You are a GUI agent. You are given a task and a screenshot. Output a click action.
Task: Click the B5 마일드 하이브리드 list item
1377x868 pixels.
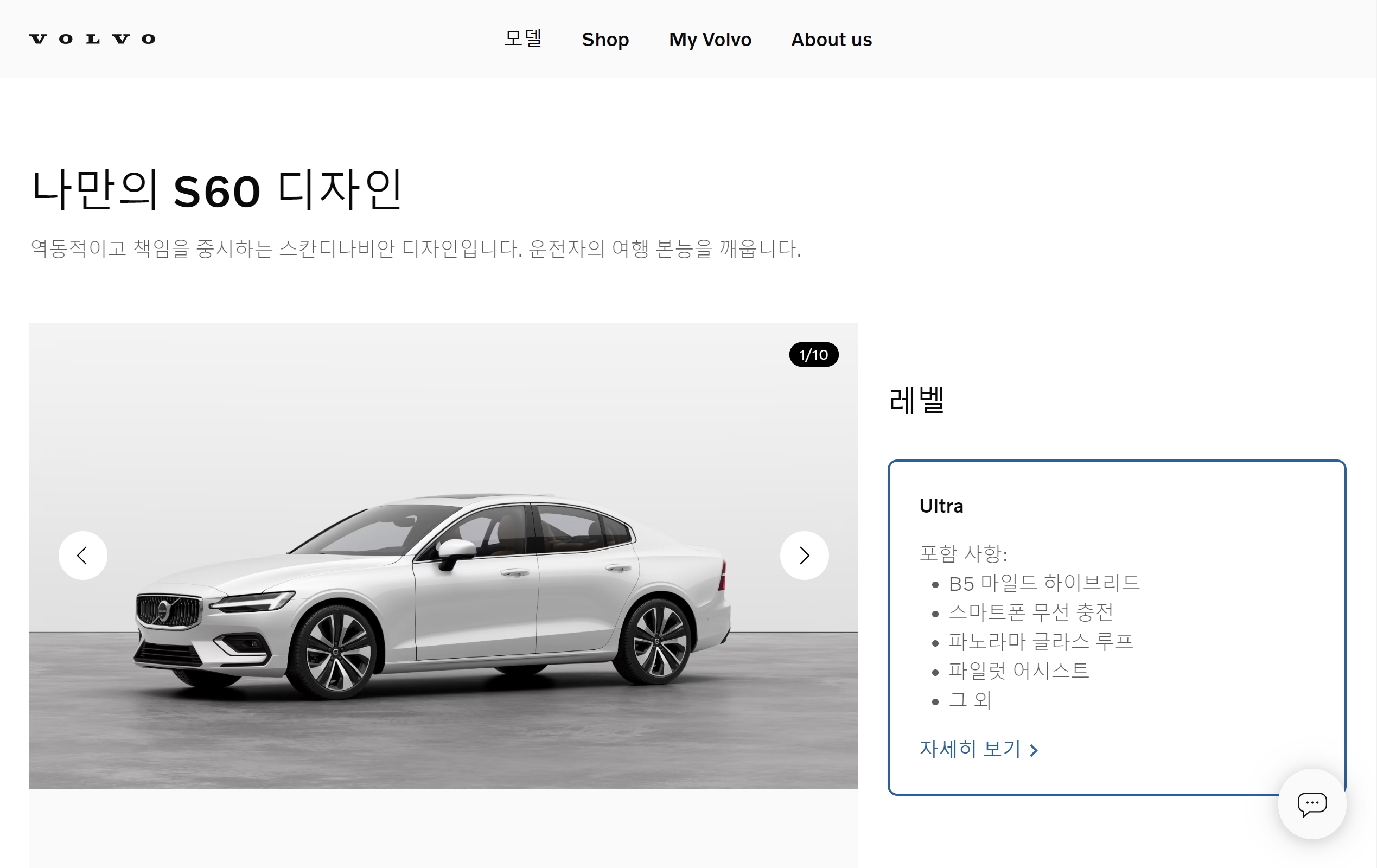click(1044, 583)
